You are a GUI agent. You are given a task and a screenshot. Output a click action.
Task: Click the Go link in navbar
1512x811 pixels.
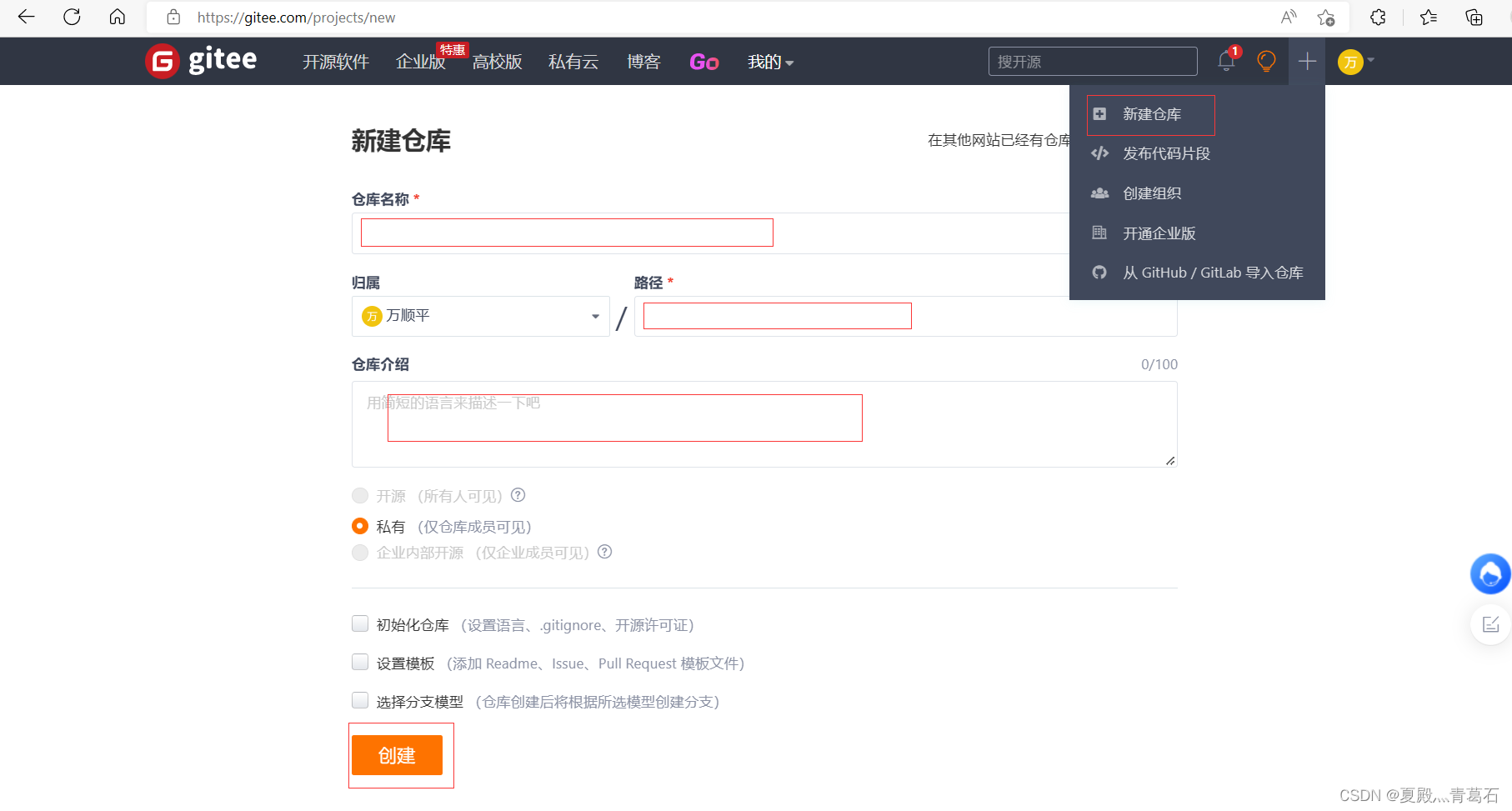tap(704, 62)
